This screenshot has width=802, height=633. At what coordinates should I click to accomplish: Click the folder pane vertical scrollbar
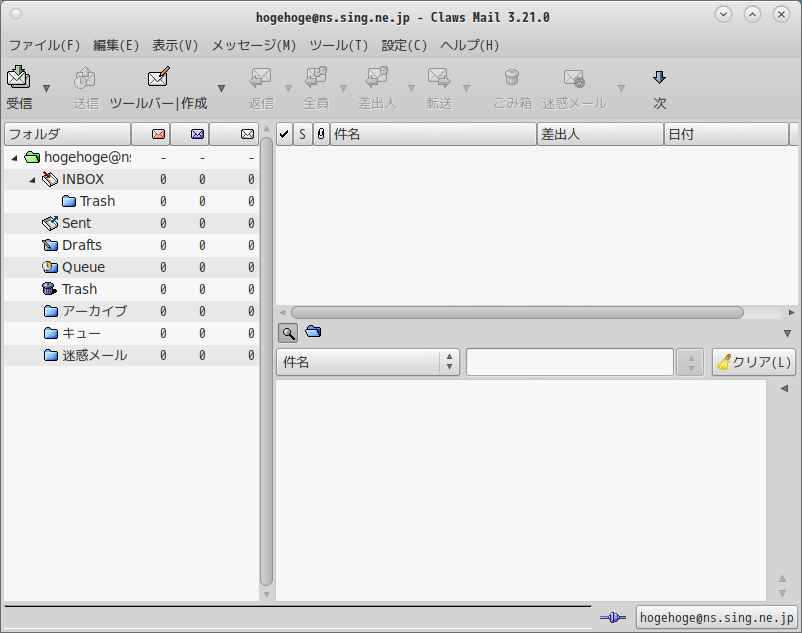266,361
